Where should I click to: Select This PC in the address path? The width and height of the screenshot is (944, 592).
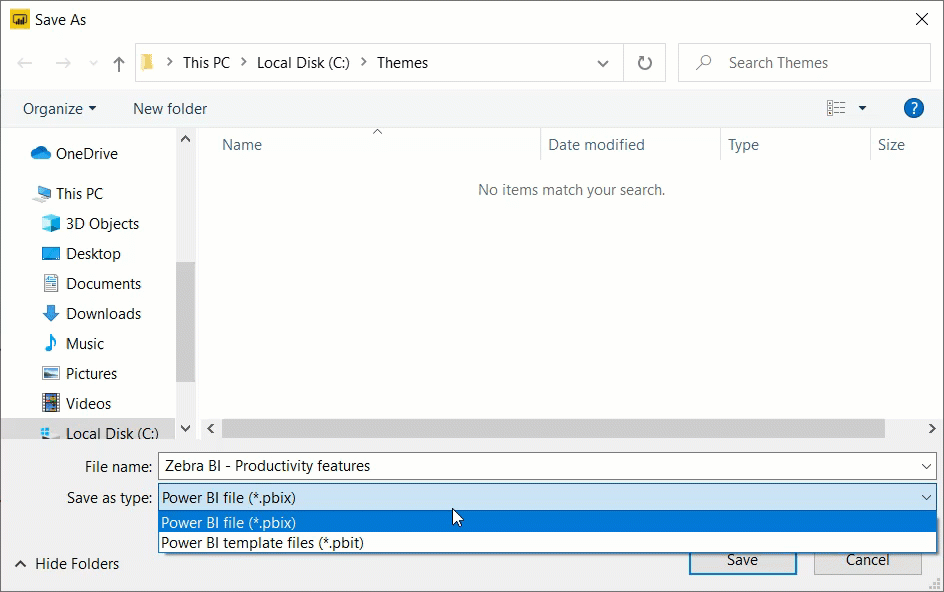206,63
